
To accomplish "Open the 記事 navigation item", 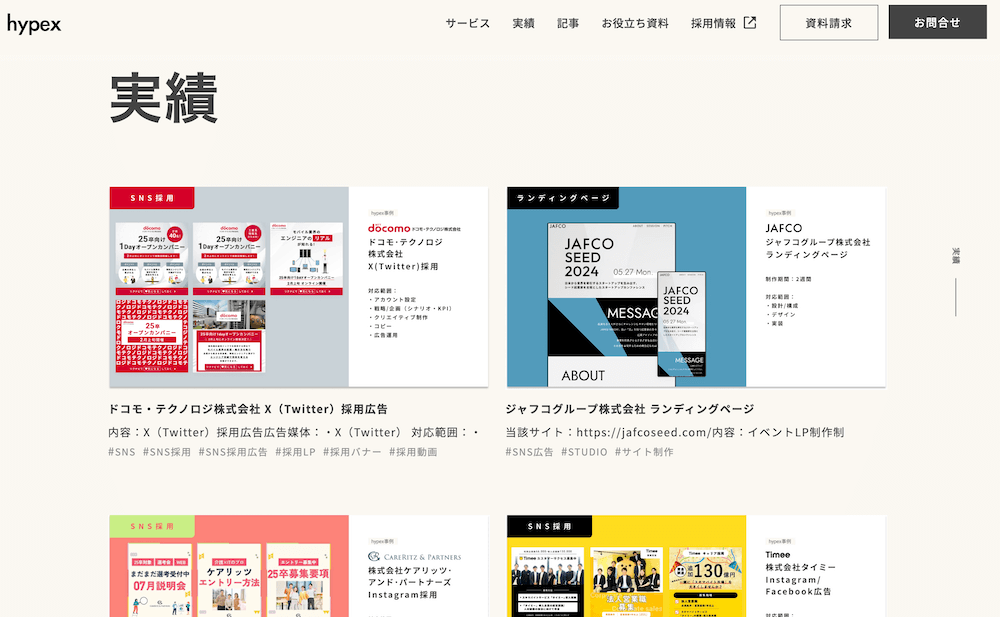I will (x=568, y=23).
